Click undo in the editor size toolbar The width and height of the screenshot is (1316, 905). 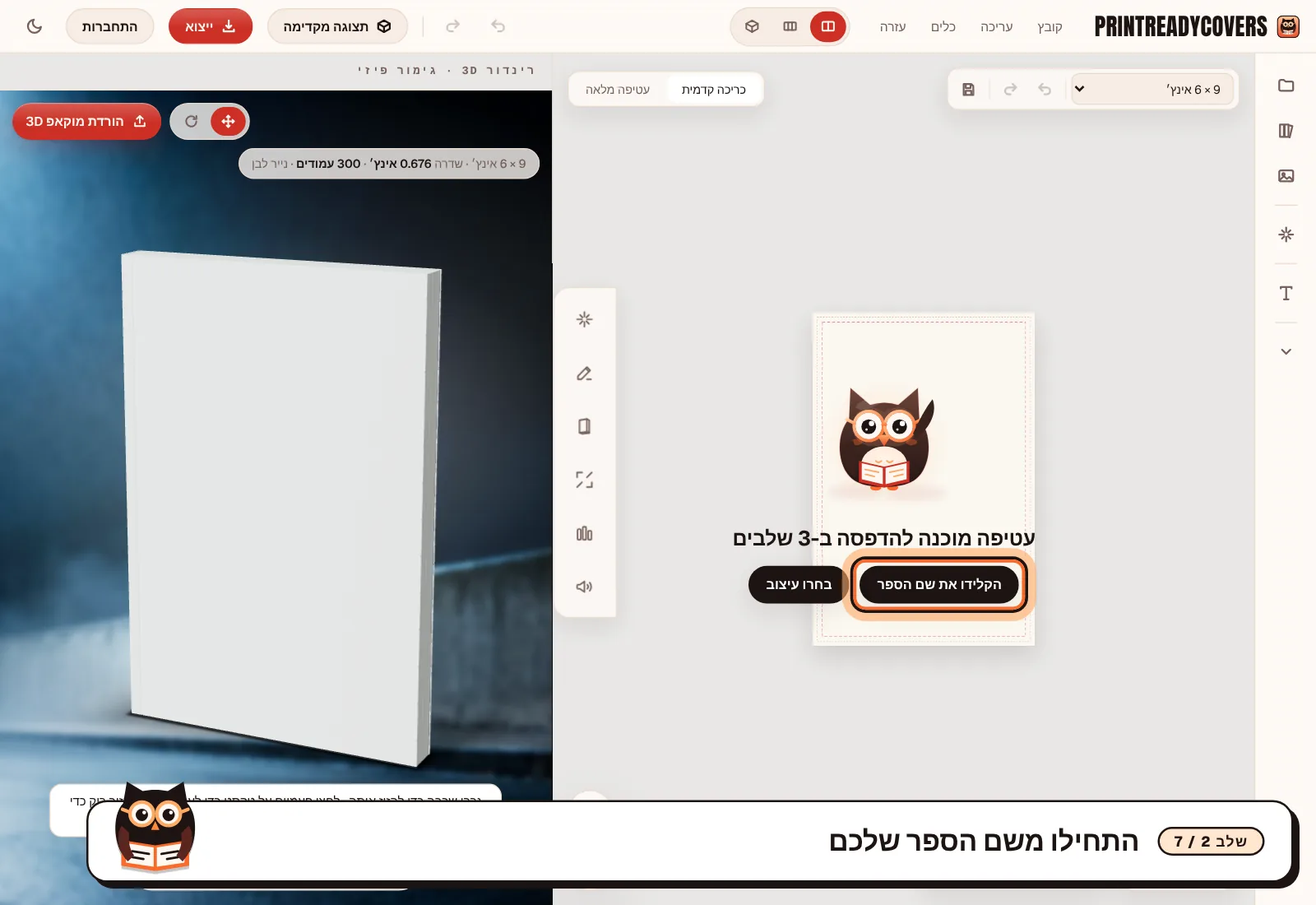coord(1045,89)
